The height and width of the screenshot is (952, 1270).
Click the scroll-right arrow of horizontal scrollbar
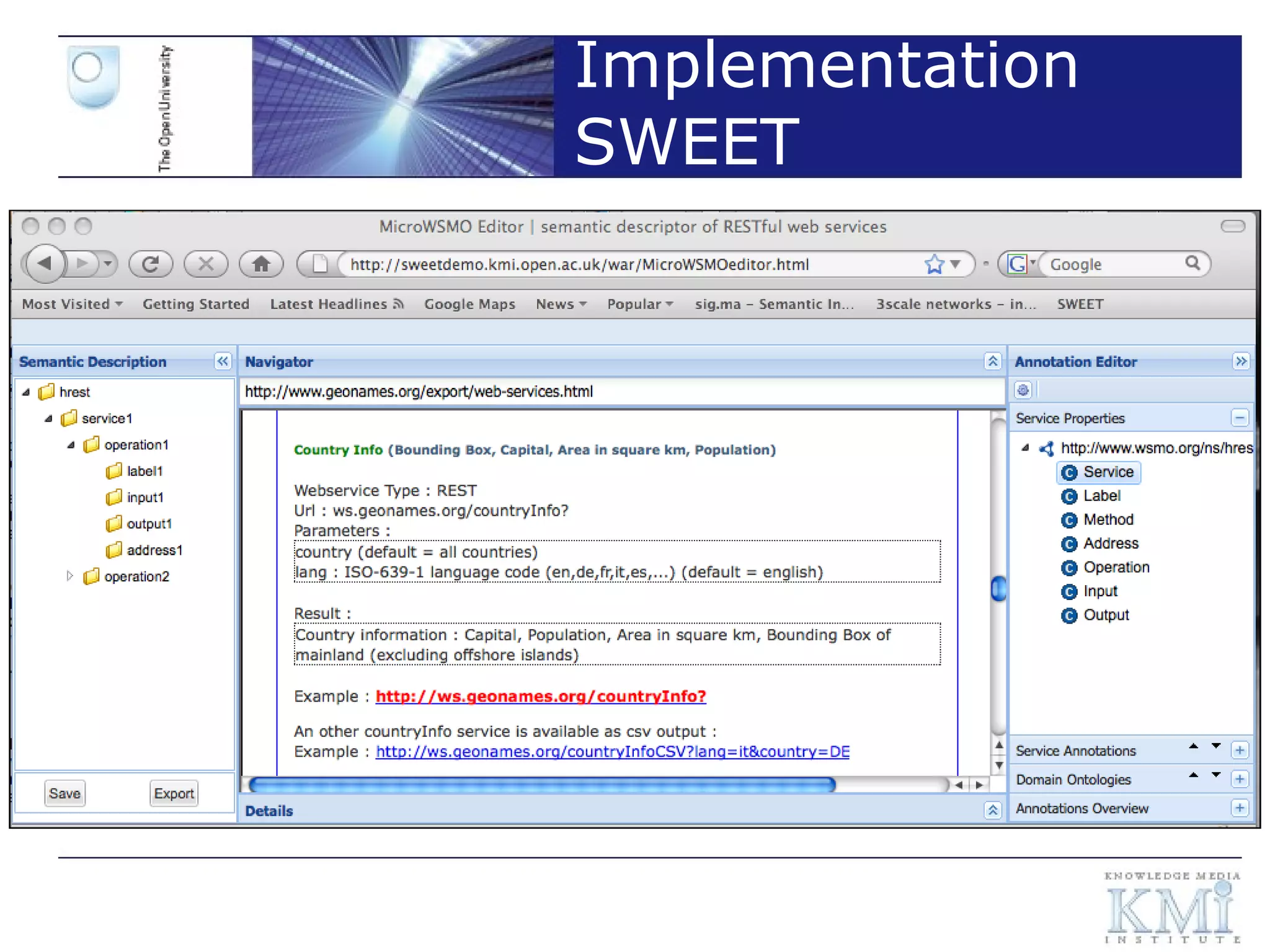click(x=979, y=785)
